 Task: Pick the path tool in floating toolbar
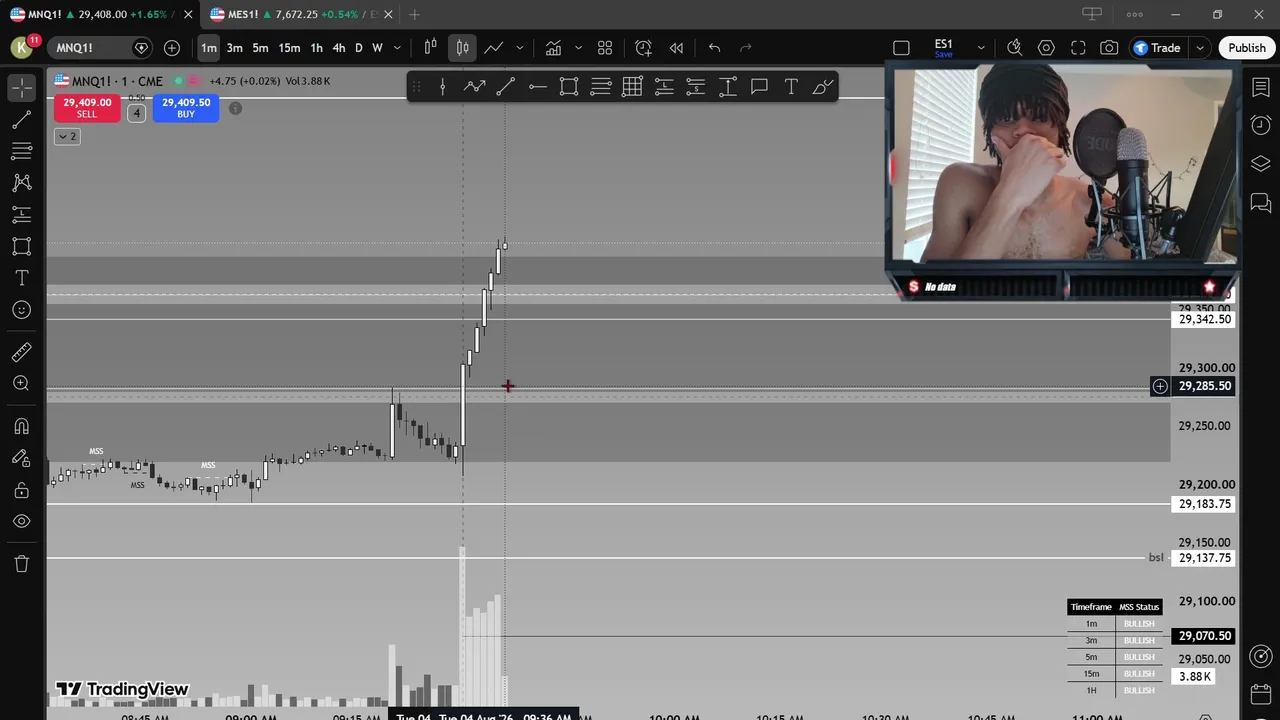tap(474, 87)
